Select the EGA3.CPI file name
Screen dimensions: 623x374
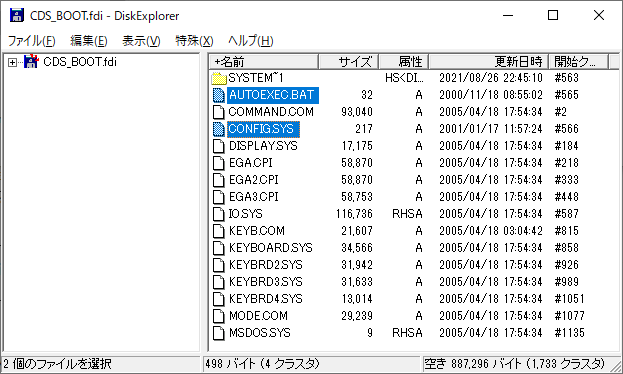[x=253, y=197]
